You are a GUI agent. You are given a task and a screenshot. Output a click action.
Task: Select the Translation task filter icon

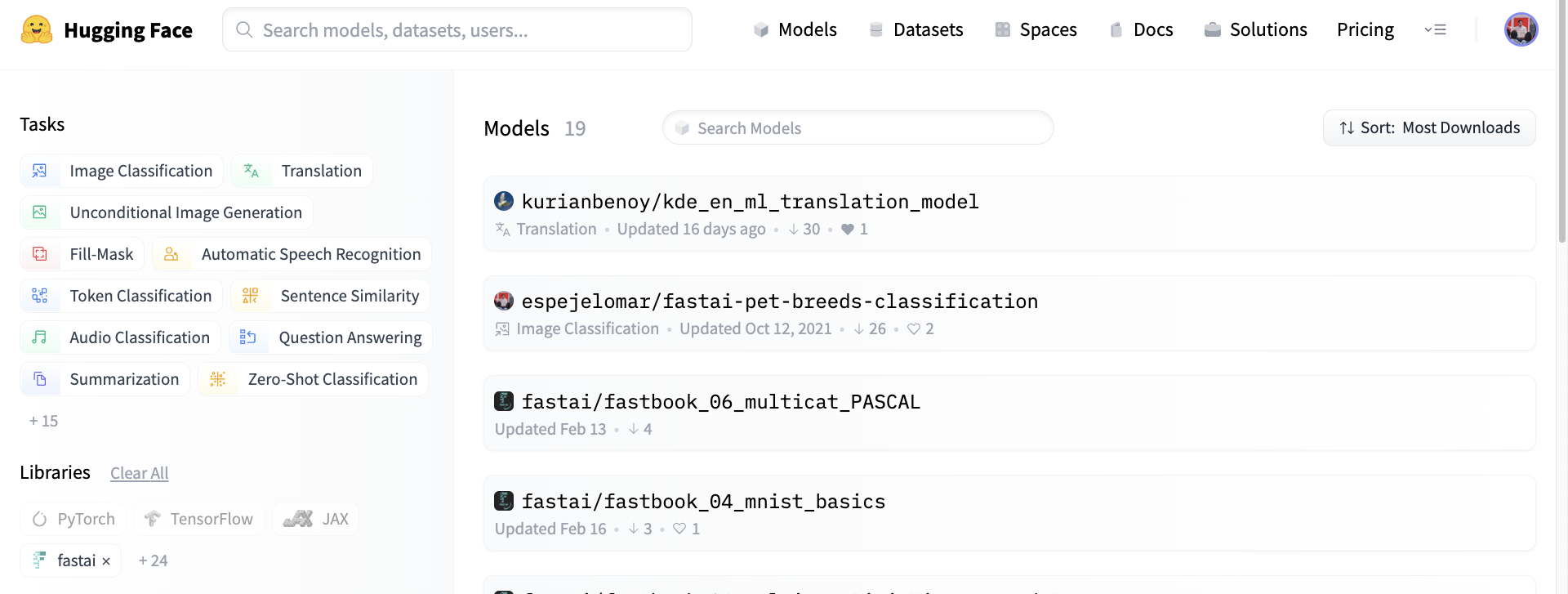[251, 171]
